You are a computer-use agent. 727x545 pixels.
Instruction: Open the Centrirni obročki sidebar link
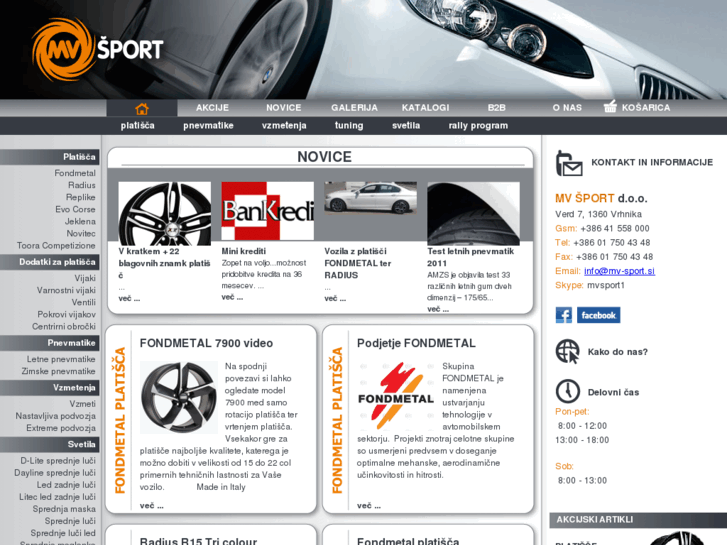click(x=64, y=327)
